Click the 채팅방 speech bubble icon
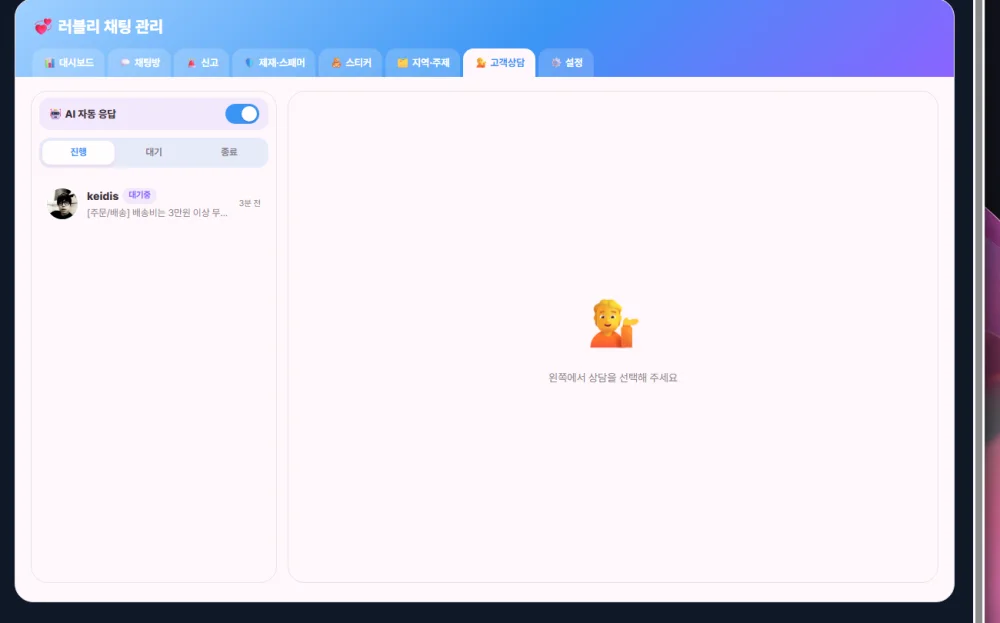 point(125,62)
